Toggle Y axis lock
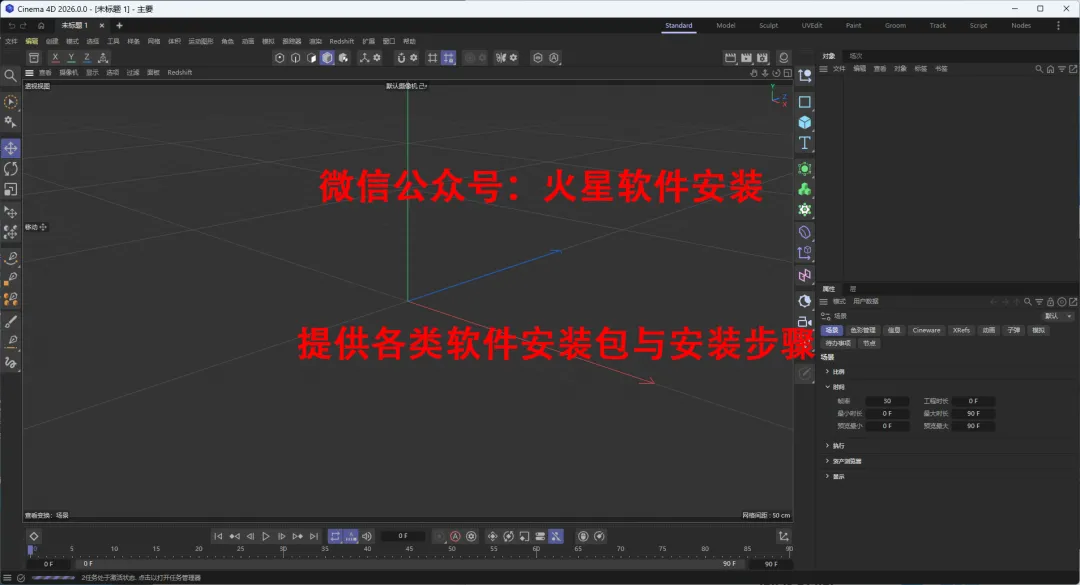 (x=71, y=58)
